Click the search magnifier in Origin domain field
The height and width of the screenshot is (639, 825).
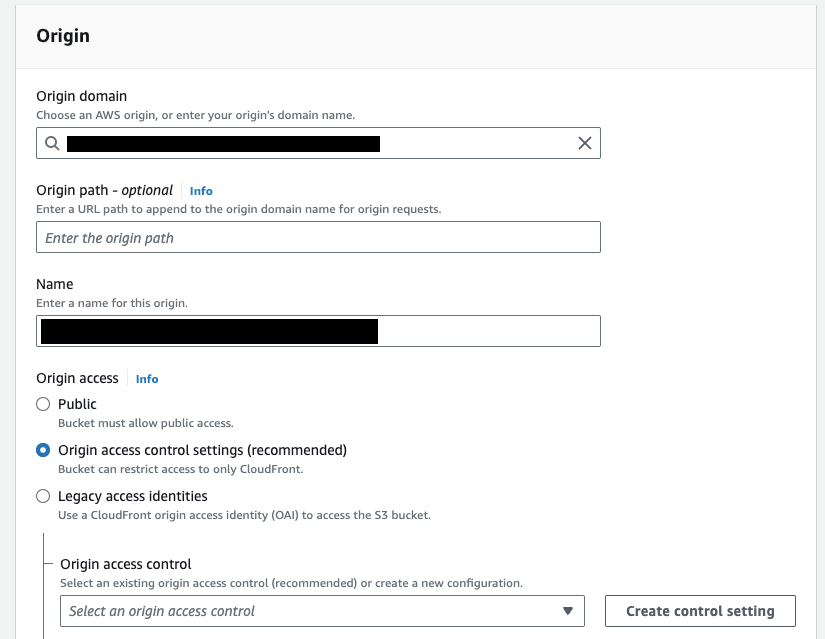tap(52, 143)
